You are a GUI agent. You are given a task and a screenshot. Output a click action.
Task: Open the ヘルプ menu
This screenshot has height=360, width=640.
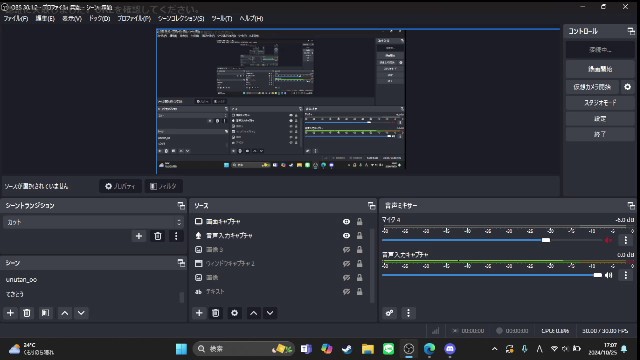pos(251,18)
